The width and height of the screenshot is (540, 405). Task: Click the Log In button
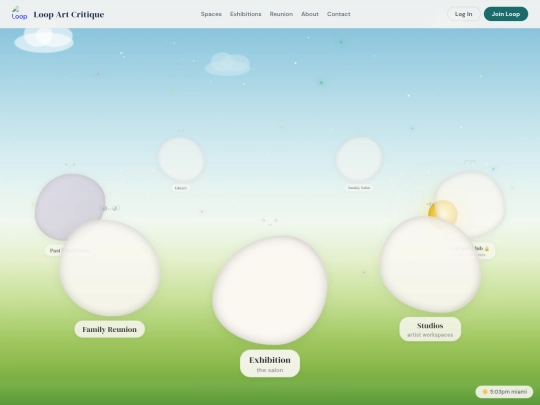click(x=463, y=14)
